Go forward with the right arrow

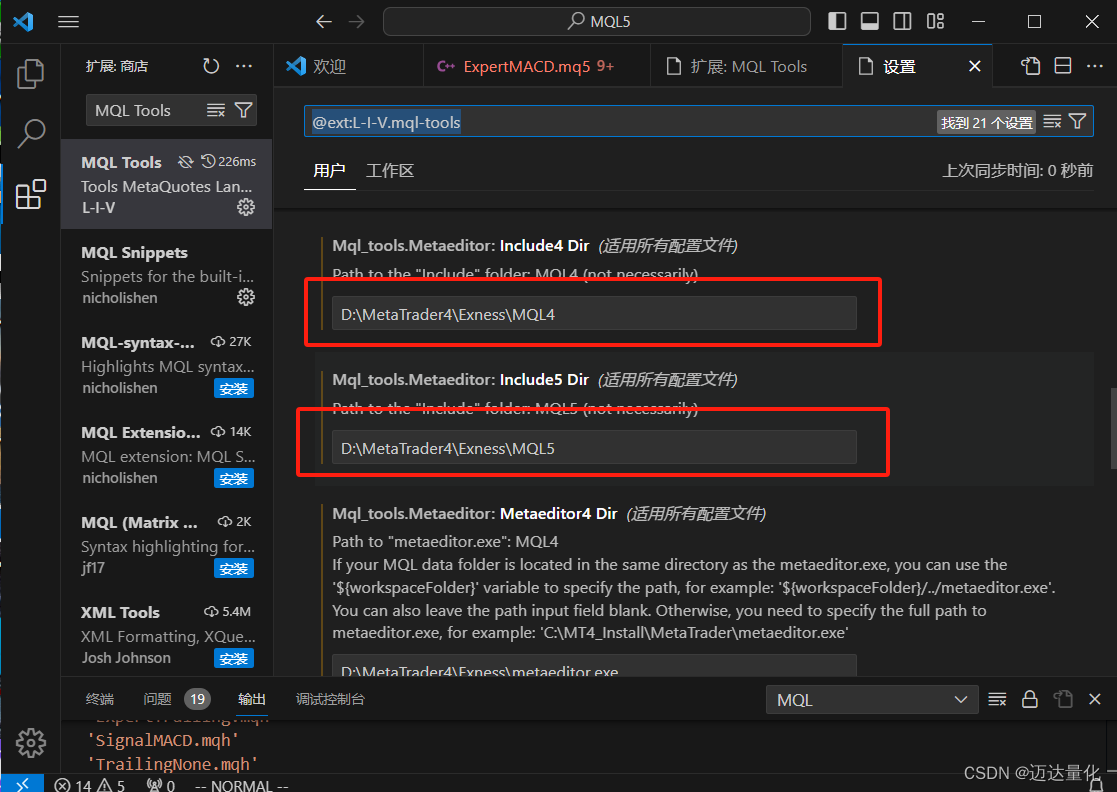click(x=357, y=21)
